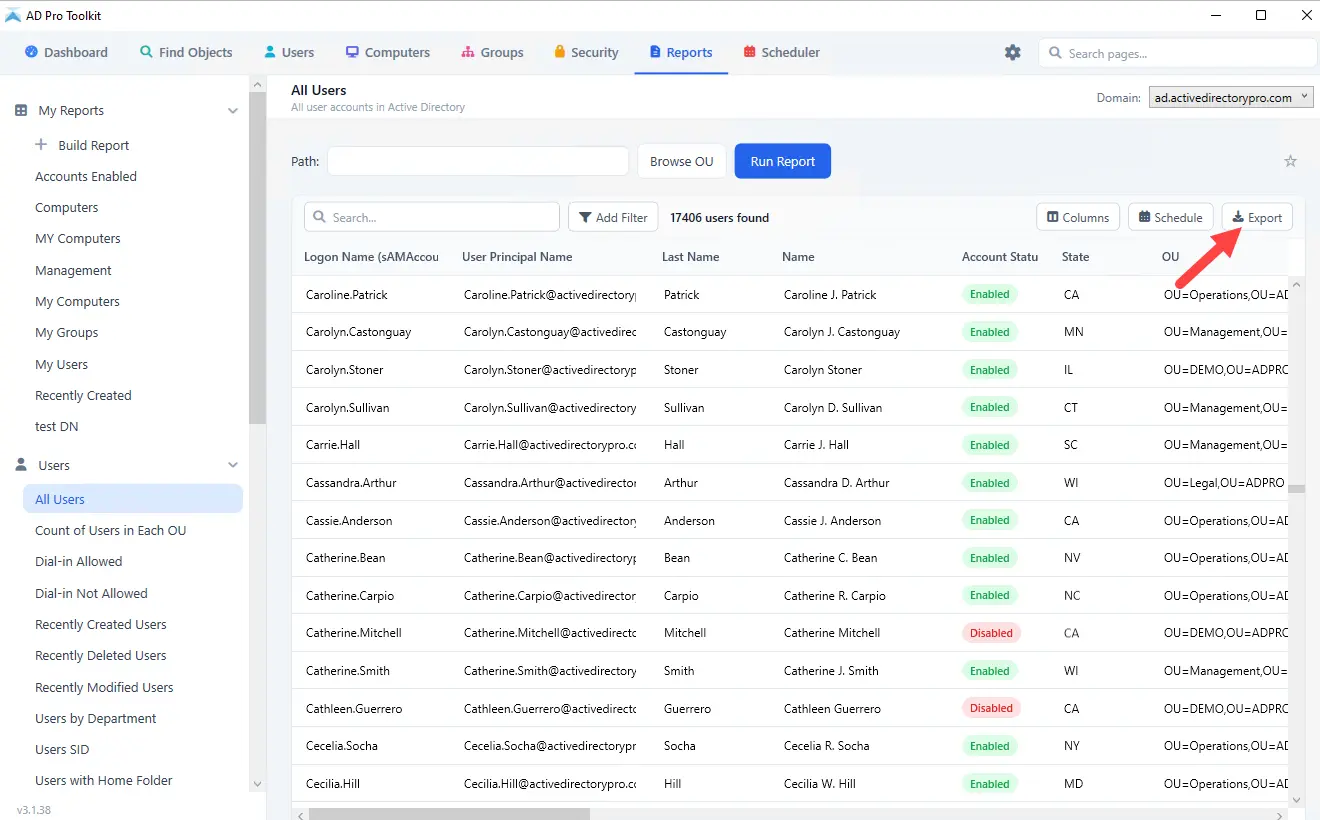Select the Caroline.Patrick logon name cell

click(x=347, y=295)
